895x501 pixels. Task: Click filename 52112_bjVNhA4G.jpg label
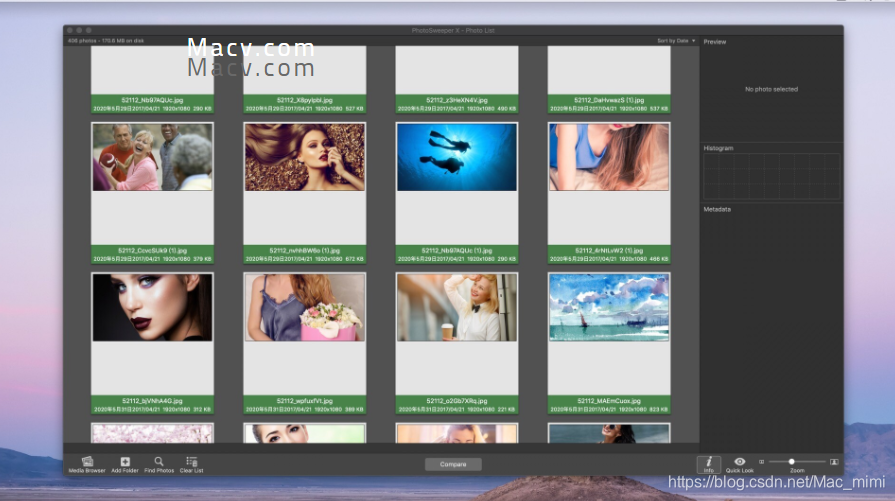point(152,401)
